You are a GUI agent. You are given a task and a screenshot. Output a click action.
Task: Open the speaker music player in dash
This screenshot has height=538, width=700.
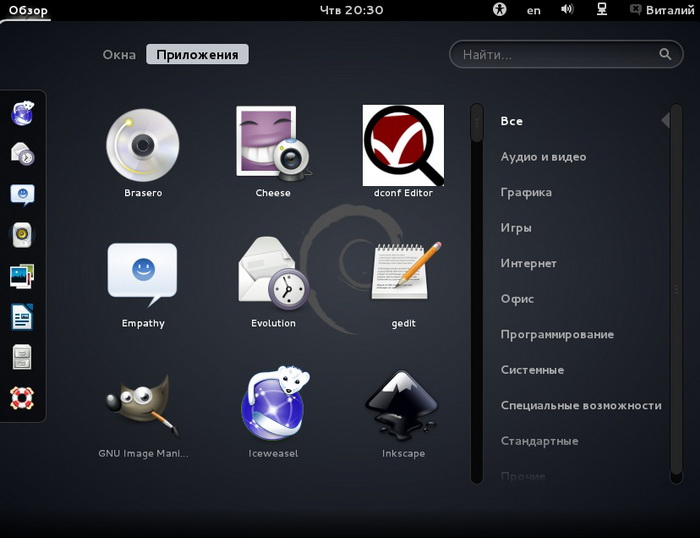(22, 234)
